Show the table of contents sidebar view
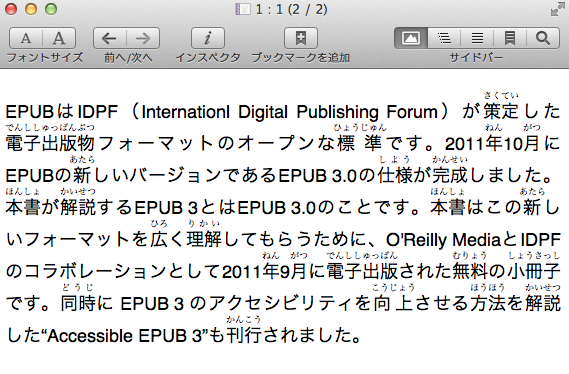The height and width of the screenshot is (374, 569). [x=444, y=38]
